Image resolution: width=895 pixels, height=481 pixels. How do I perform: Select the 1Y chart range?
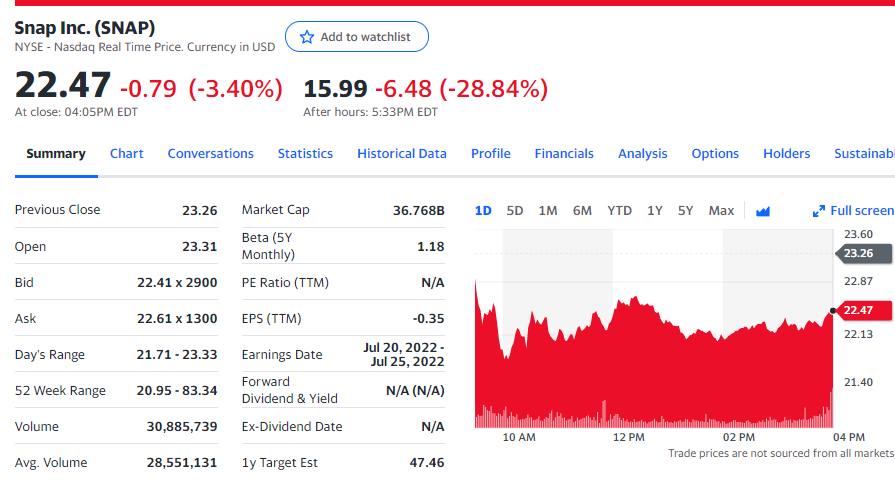tap(655, 211)
